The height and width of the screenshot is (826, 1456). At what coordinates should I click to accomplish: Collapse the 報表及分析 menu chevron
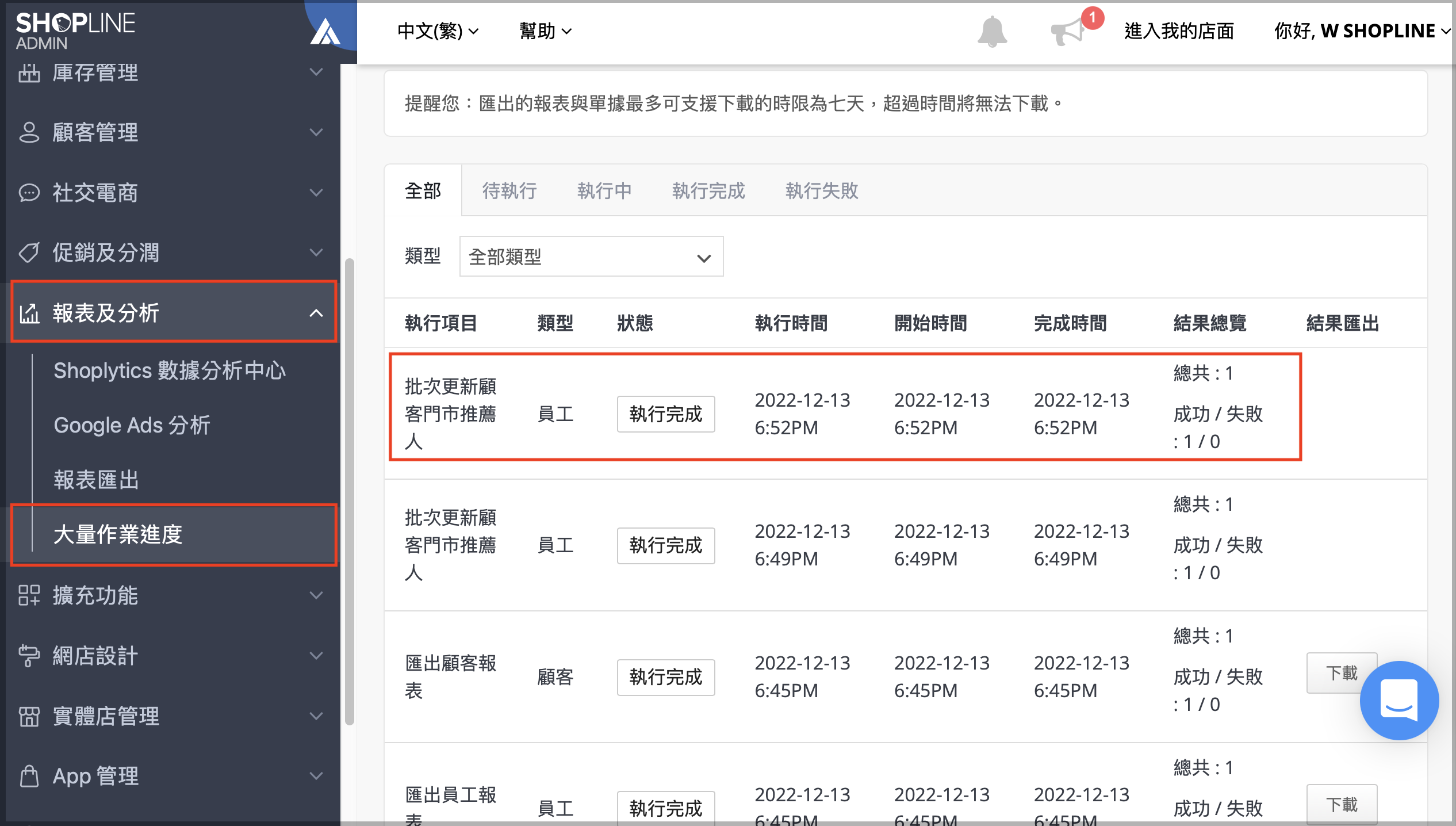coord(316,313)
